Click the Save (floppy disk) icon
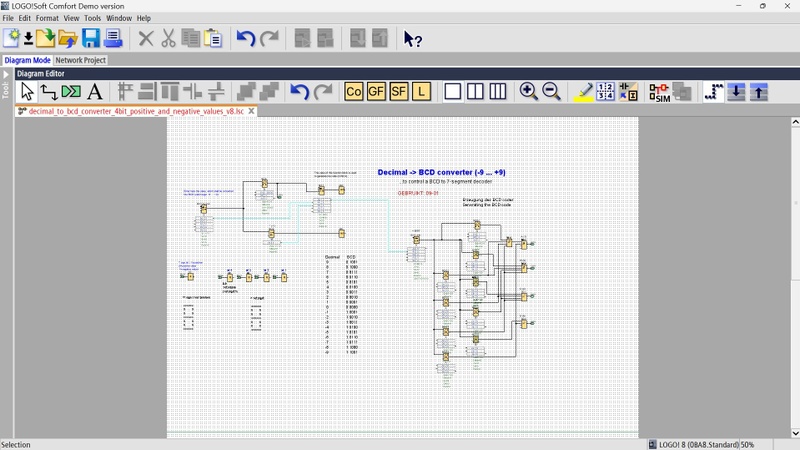This screenshot has height=450, width=800. tap(91, 39)
